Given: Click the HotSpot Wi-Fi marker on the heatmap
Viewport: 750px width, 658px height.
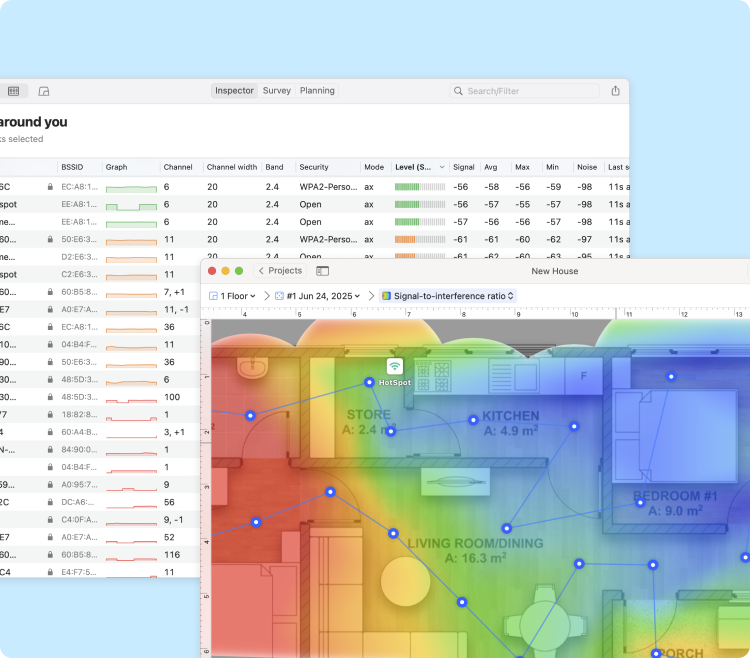Looking at the screenshot, I should (x=395, y=367).
